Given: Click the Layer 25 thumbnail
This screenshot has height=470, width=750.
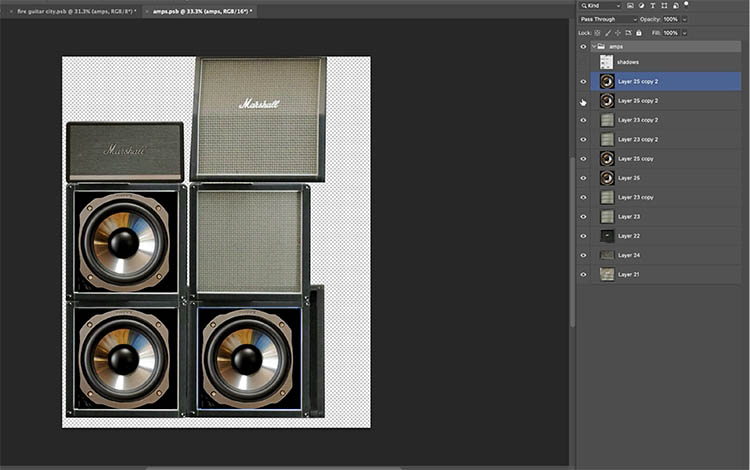Looking at the screenshot, I should pyautogui.click(x=607, y=178).
